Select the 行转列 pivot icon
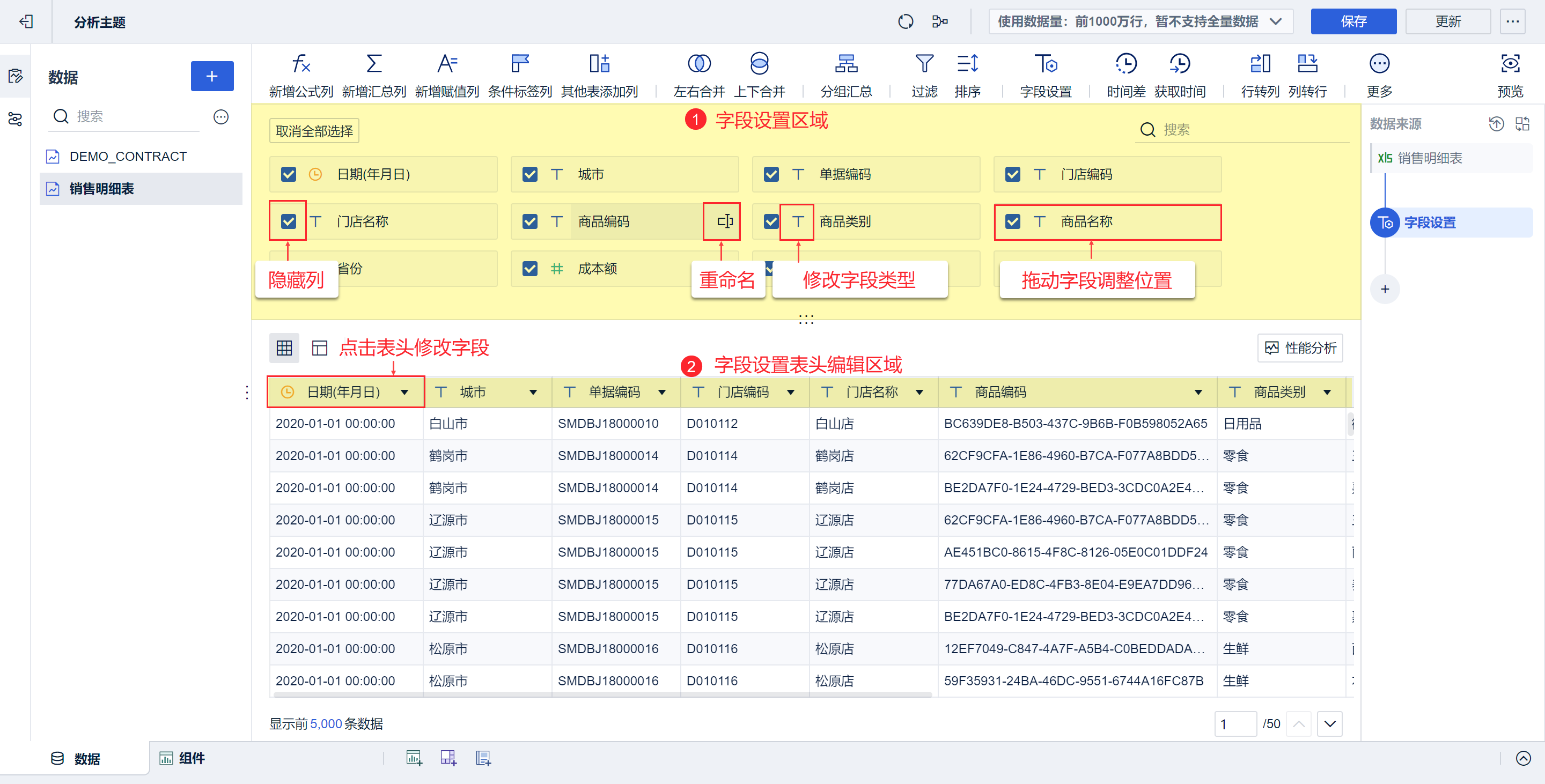This screenshot has height=784, width=1545. click(1260, 64)
